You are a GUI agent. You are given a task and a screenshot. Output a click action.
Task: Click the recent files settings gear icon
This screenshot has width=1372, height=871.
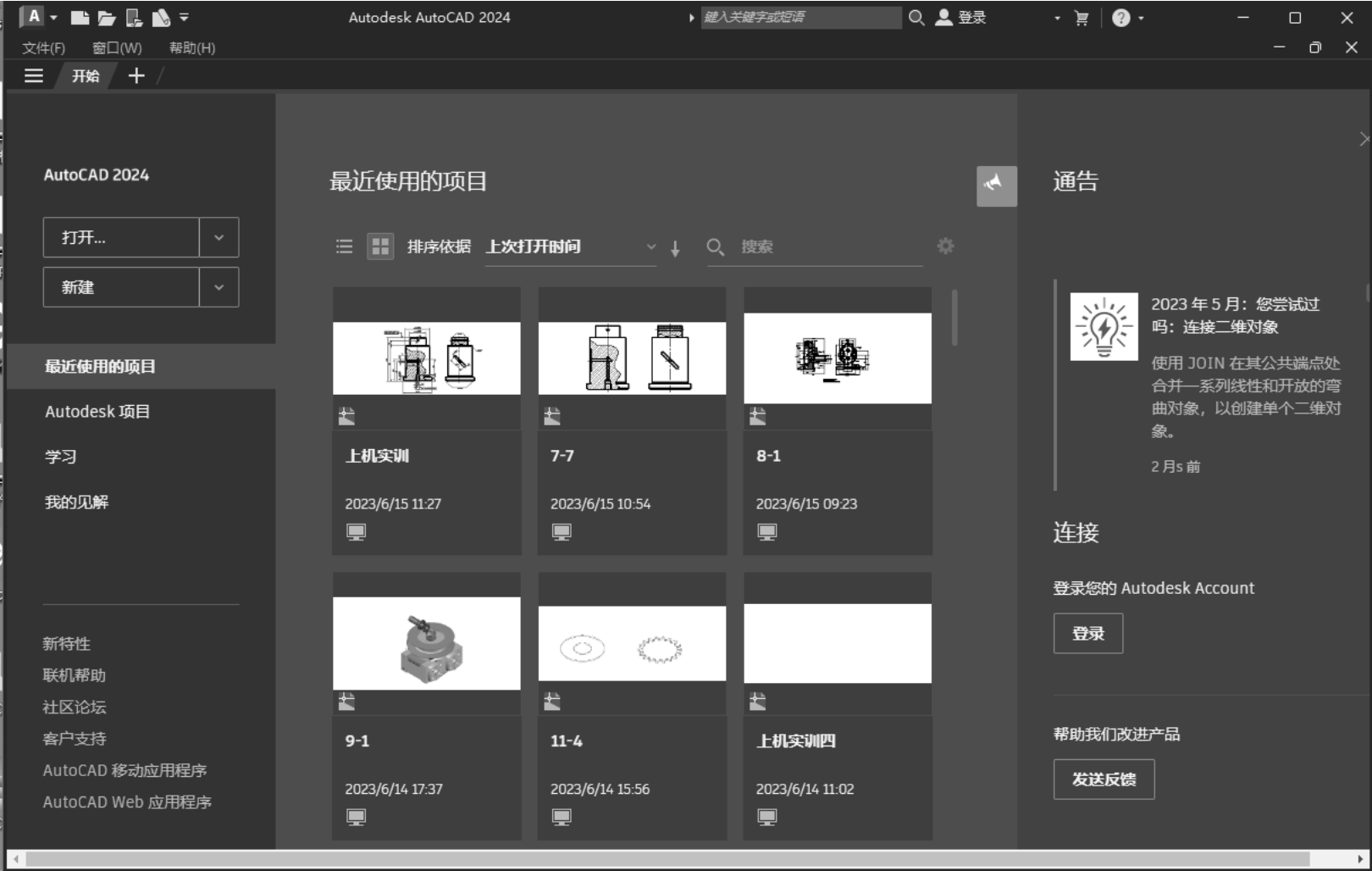(945, 246)
